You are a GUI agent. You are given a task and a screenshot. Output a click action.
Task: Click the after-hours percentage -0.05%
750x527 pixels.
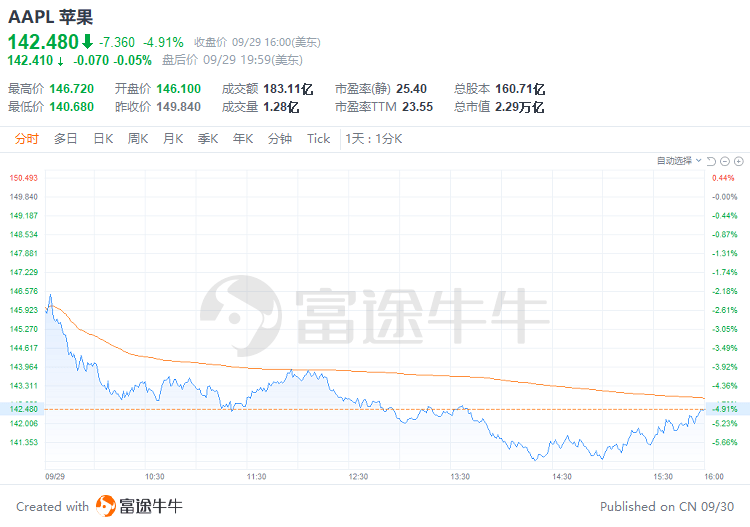pyautogui.click(x=132, y=60)
